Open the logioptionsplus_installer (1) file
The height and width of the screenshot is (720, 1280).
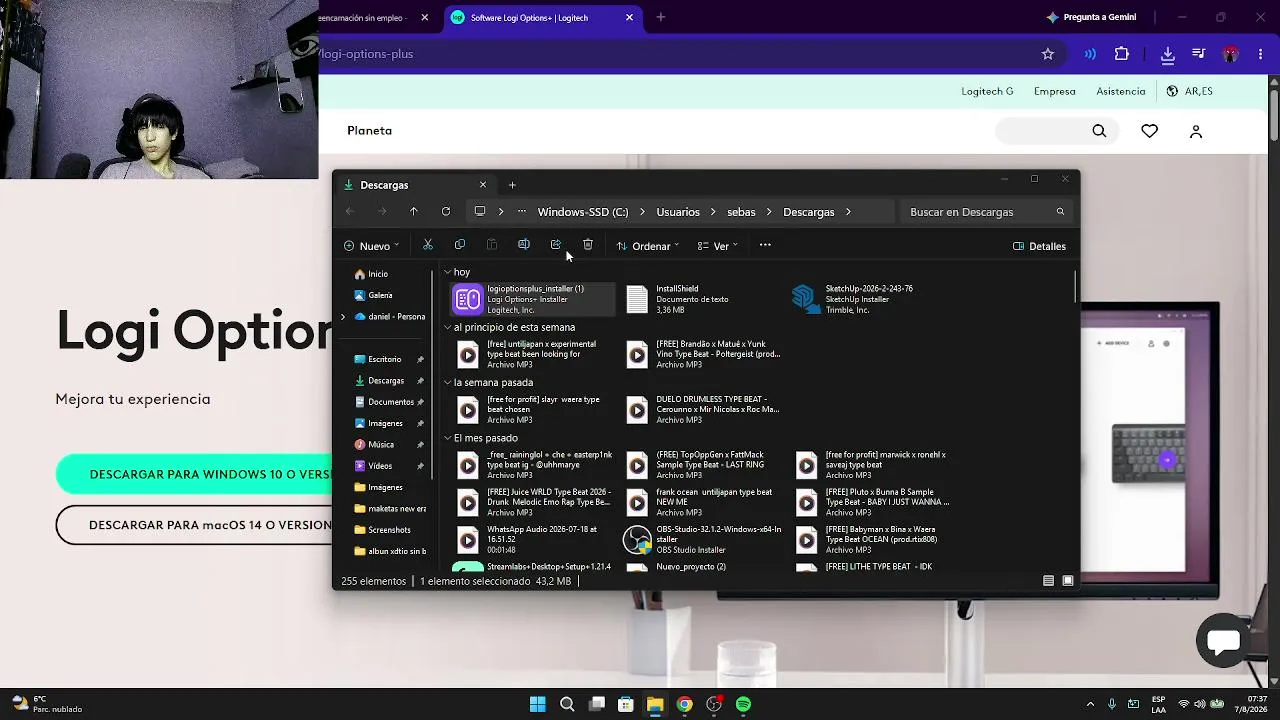532,299
